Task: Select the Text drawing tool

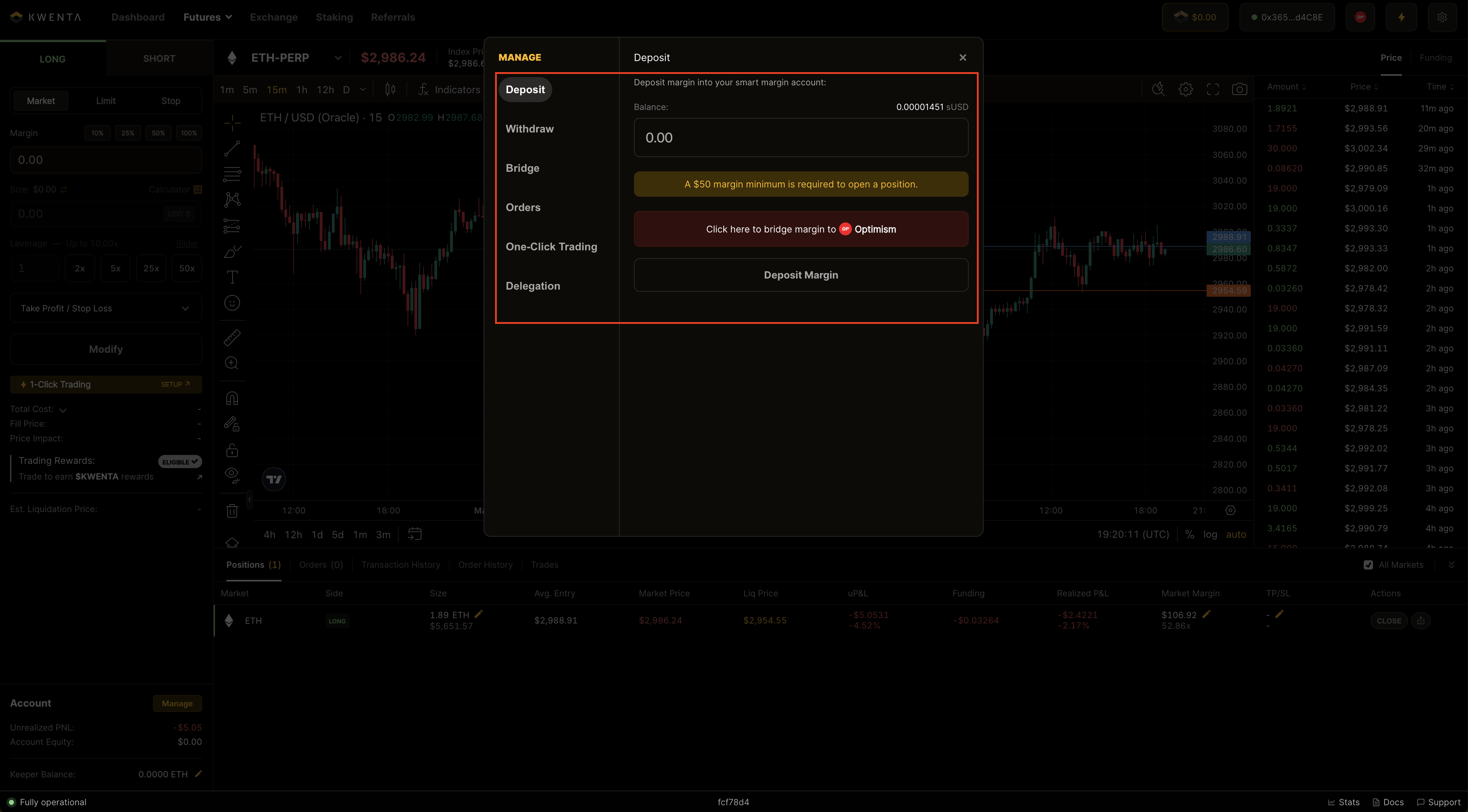Action: (232, 277)
